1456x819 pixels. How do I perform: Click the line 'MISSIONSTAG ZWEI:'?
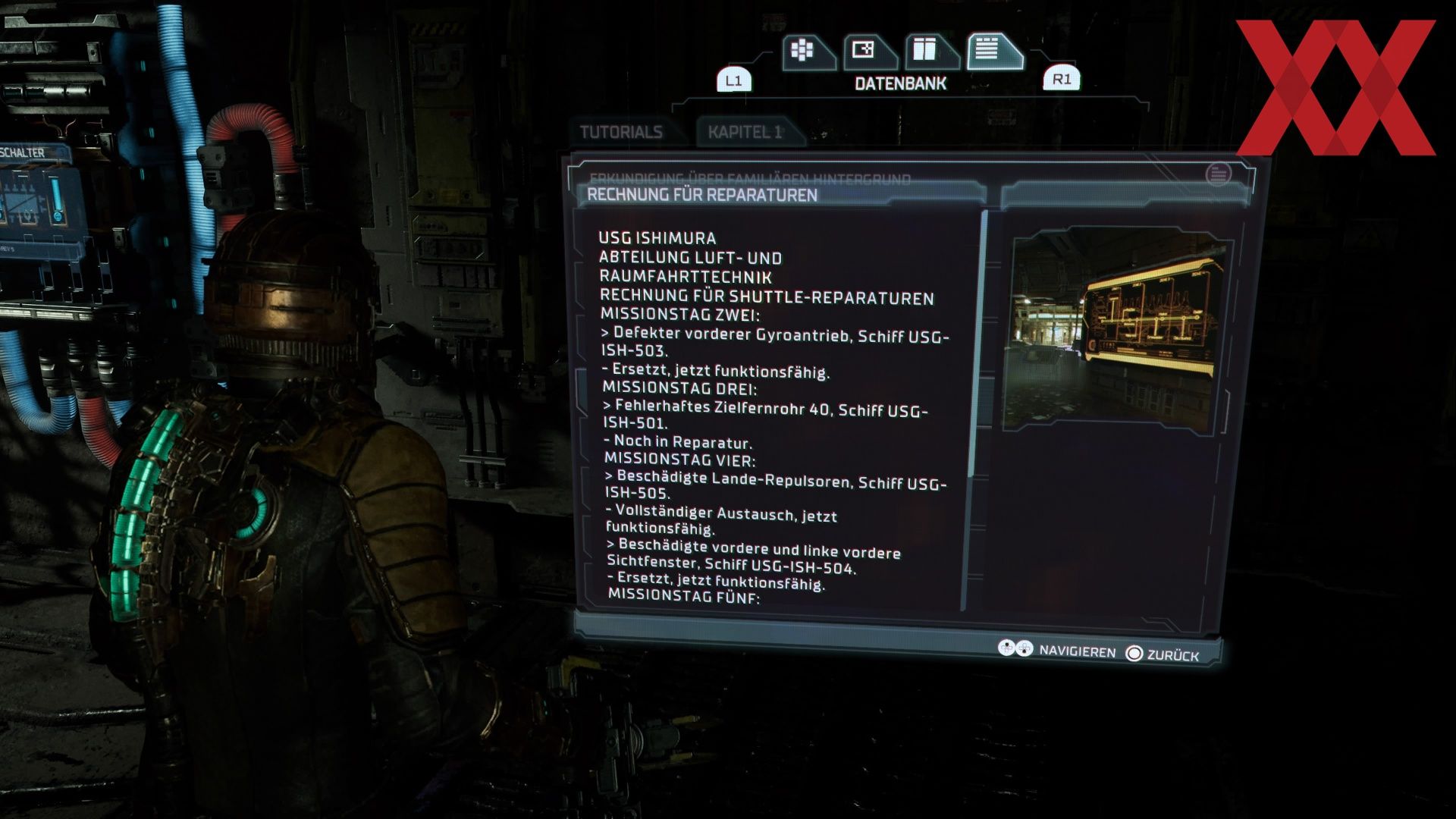680,314
